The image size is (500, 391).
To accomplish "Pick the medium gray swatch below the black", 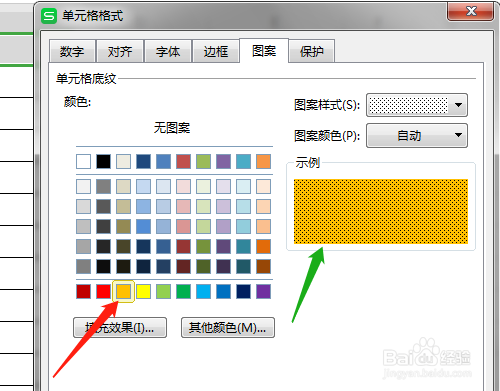I will (103, 186).
